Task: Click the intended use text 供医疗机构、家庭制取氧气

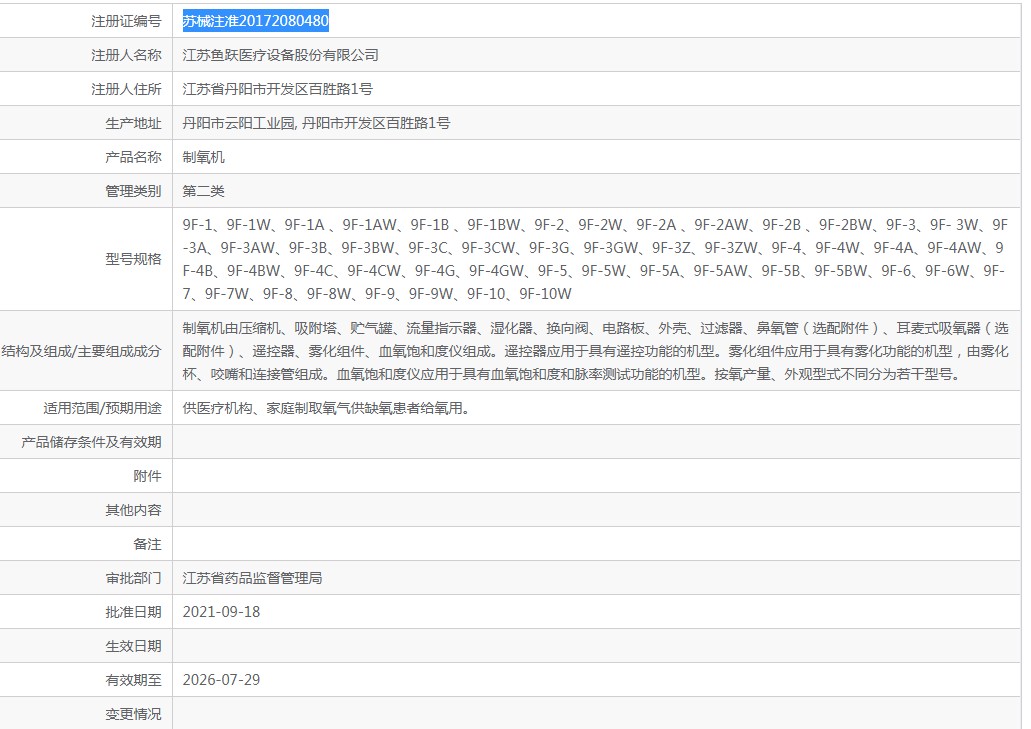Action: pos(326,408)
